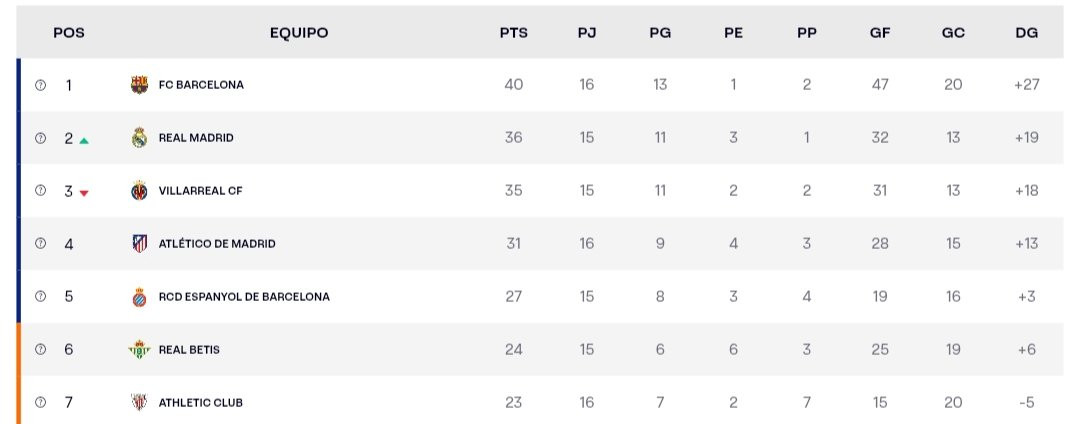
Task: Sort by DG goal difference header
Action: (x=1026, y=33)
